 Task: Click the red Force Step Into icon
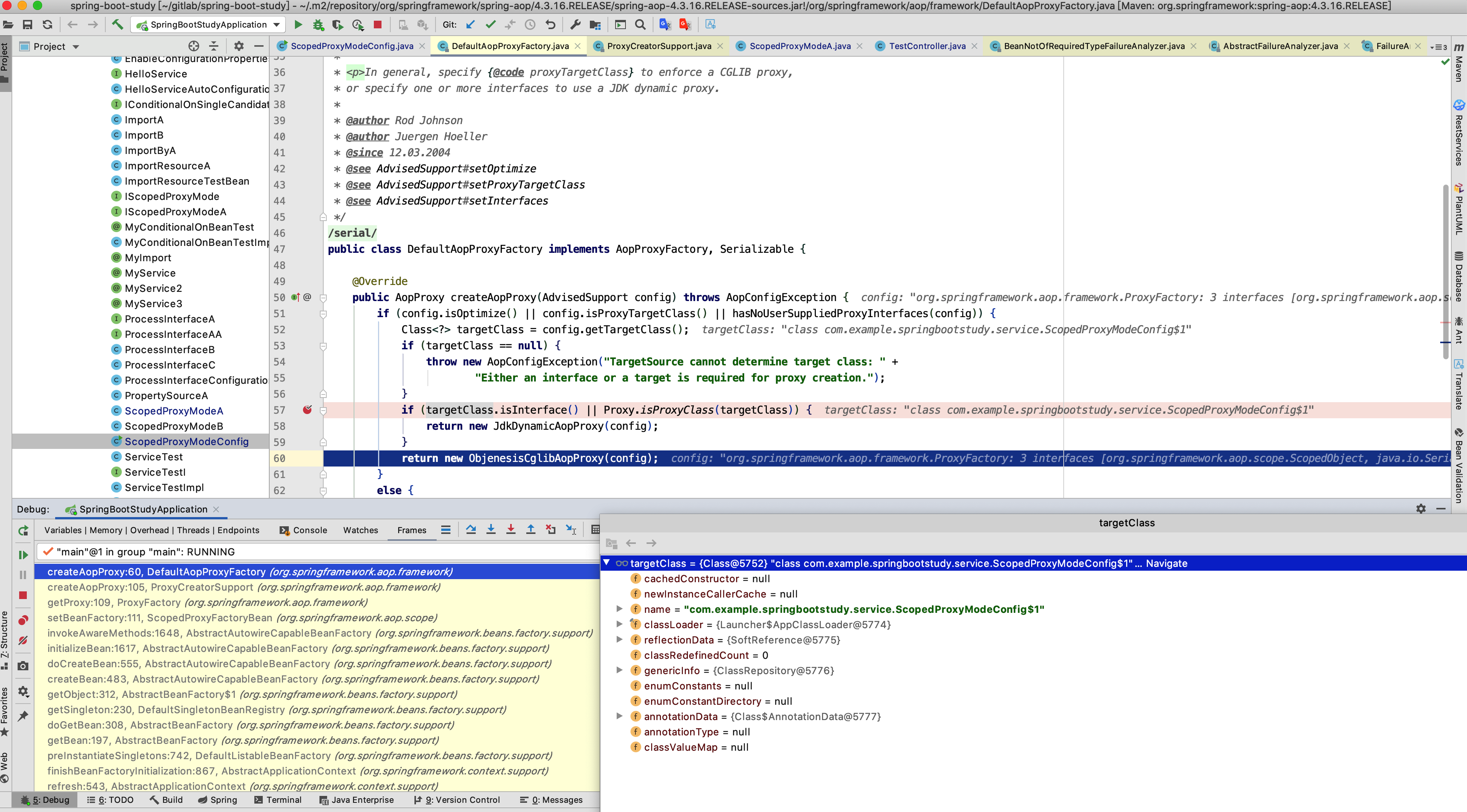click(510, 530)
